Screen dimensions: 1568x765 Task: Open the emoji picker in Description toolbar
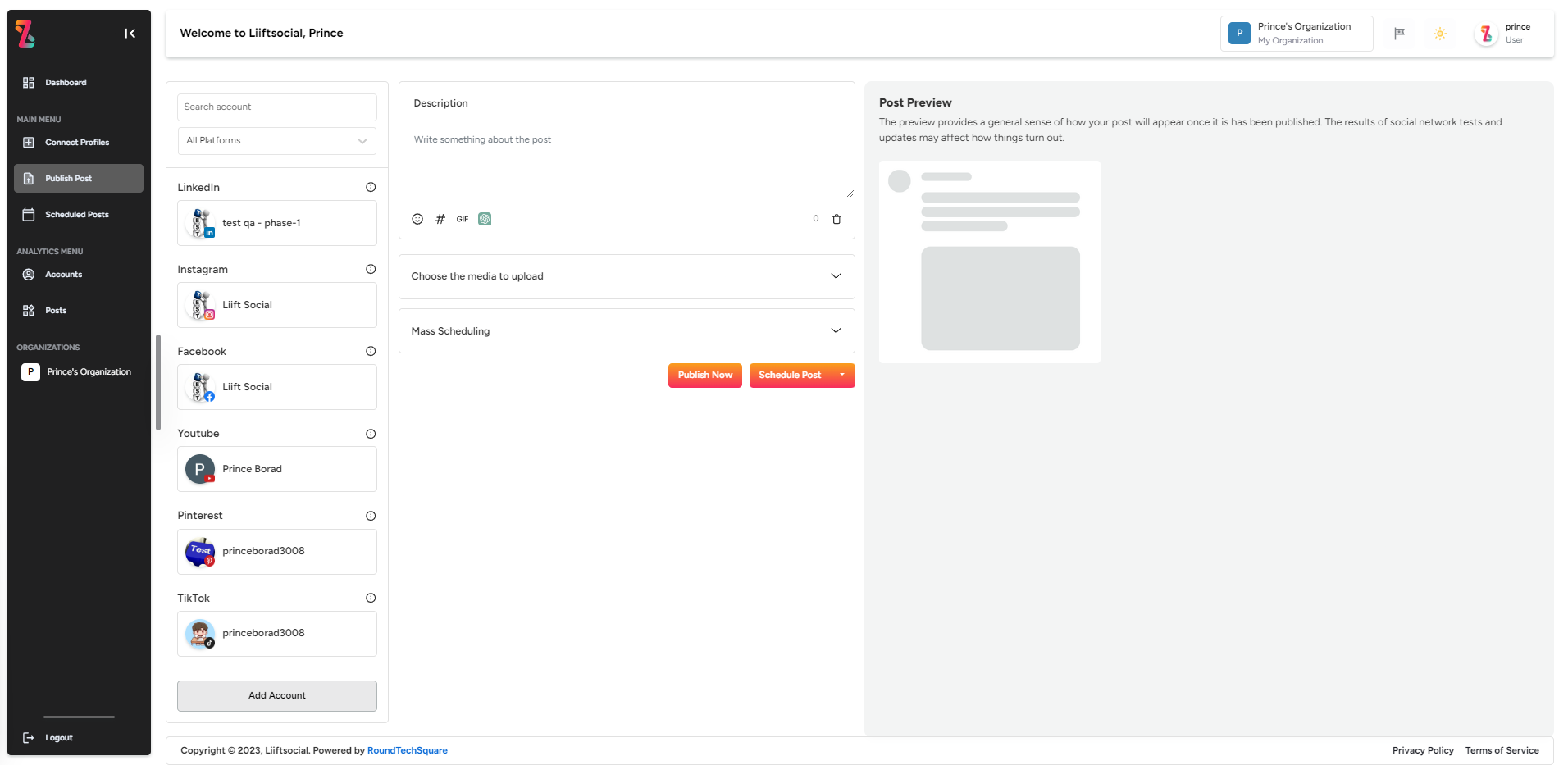tap(417, 219)
